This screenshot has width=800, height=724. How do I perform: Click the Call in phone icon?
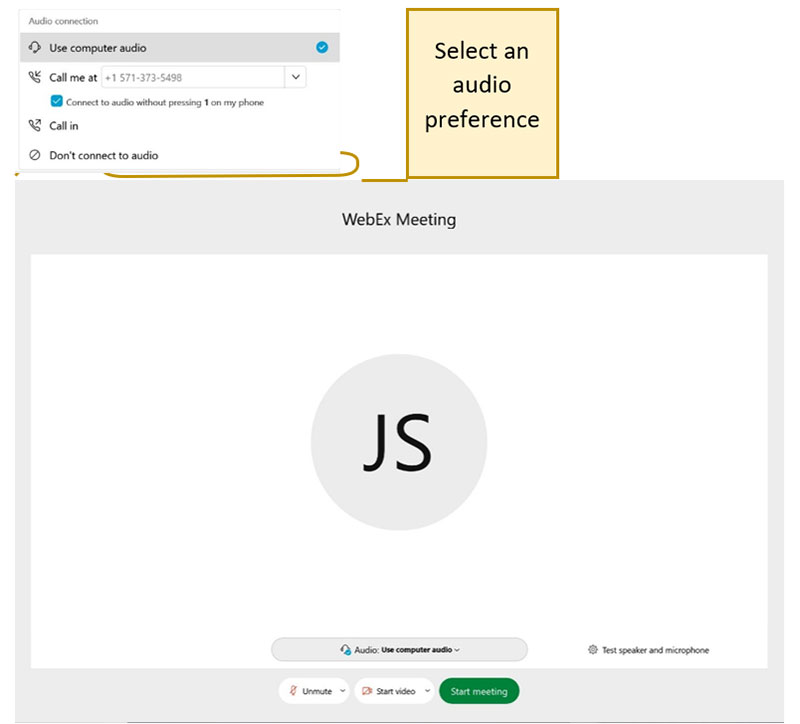pyautogui.click(x=35, y=126)
